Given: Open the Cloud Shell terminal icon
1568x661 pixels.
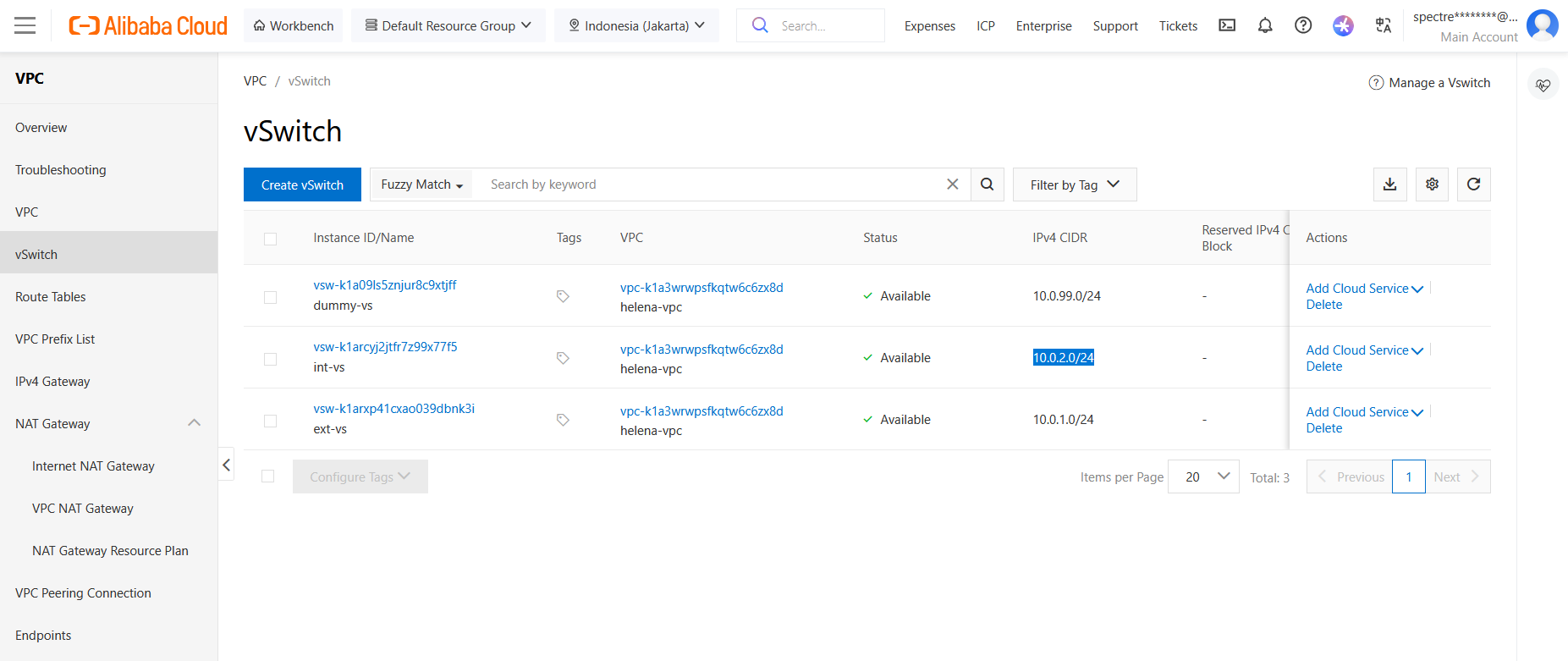Looking at the screenshot, I should point(1227,25).
